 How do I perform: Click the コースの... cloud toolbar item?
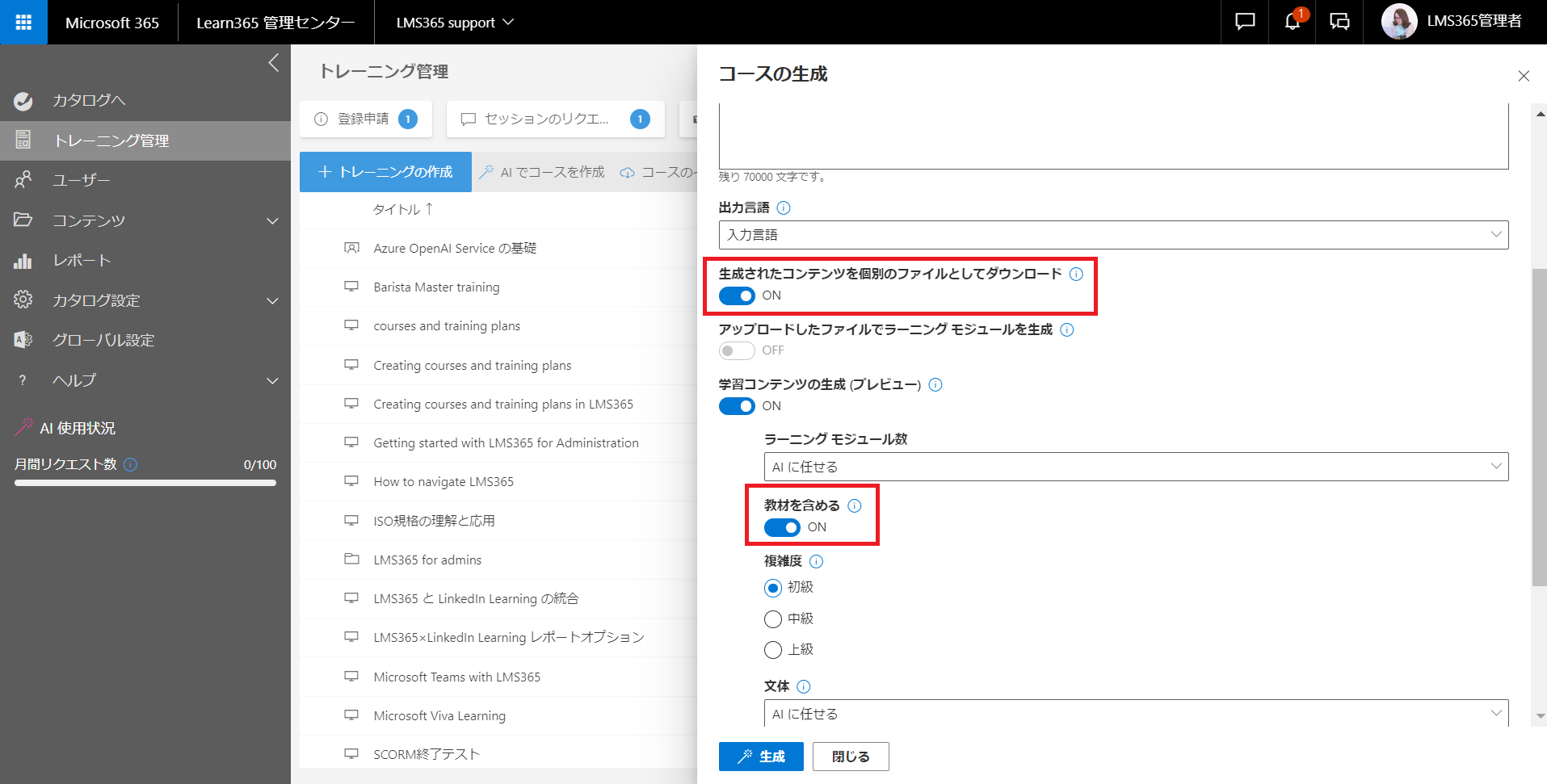(x=658, y=172)
